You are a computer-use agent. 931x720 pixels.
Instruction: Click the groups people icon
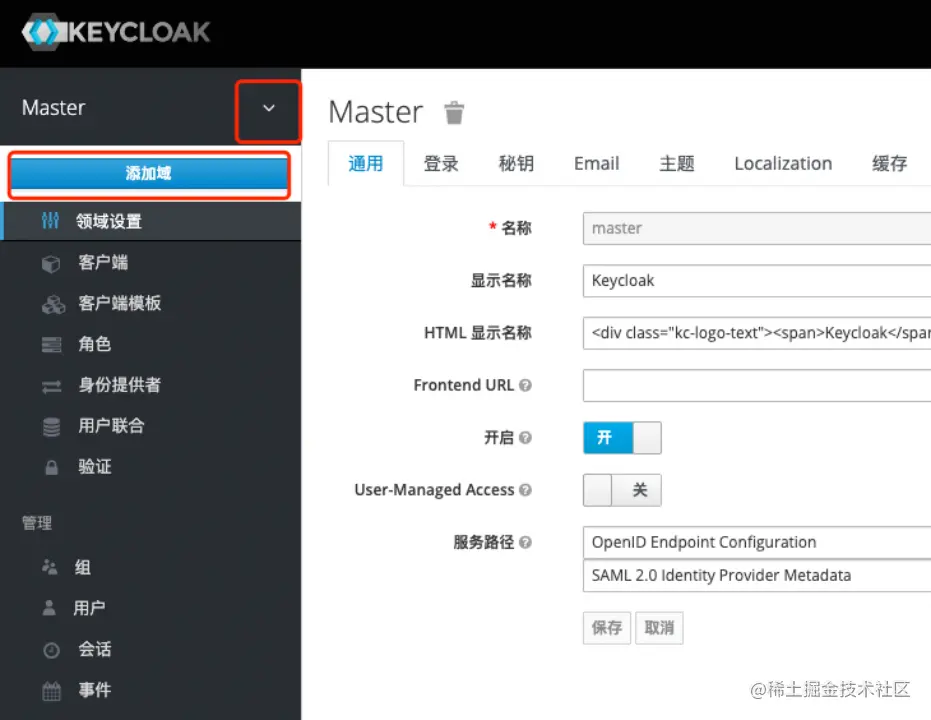(x=50, y=567)
